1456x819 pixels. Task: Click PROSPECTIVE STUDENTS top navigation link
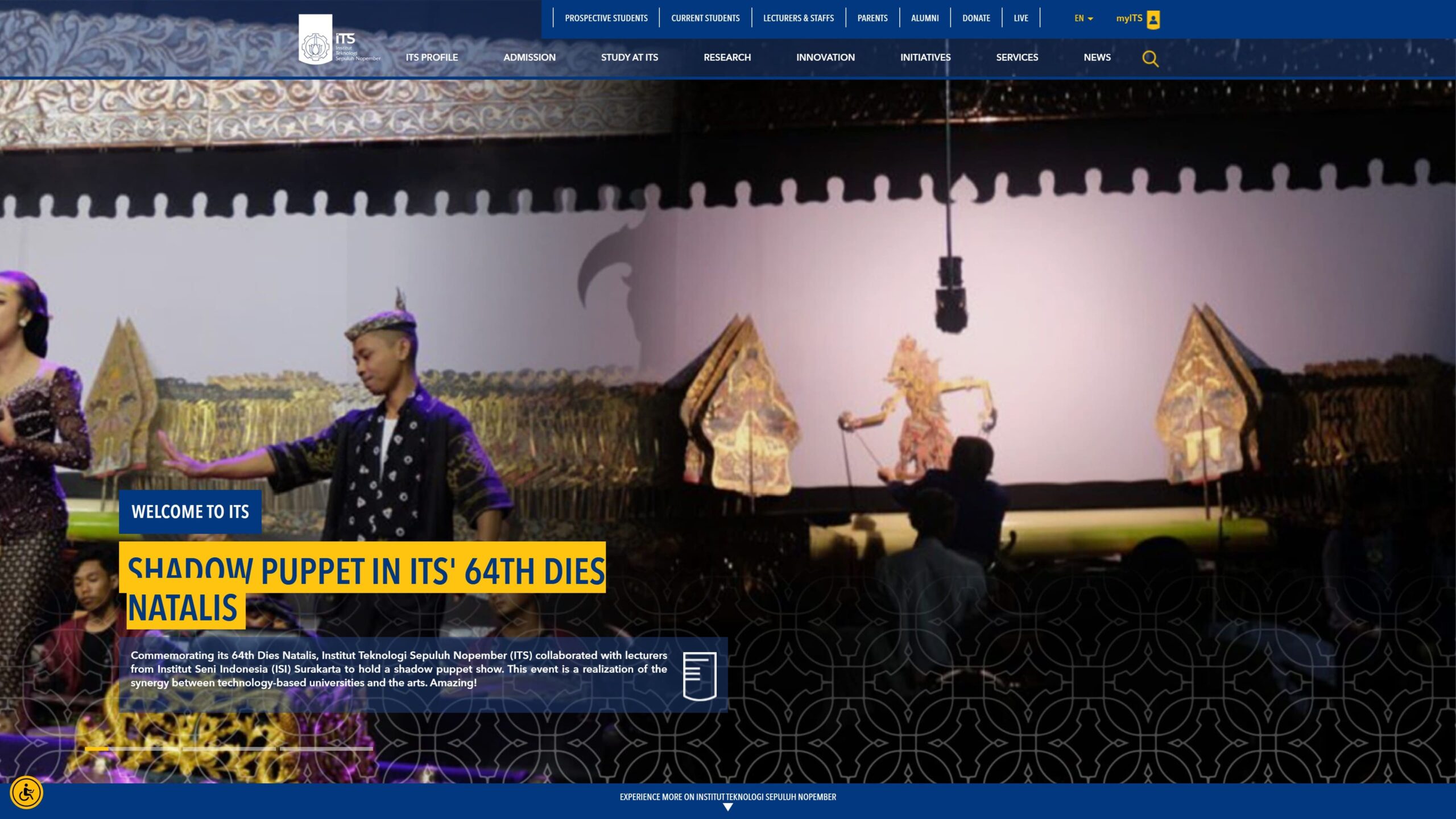606,18
